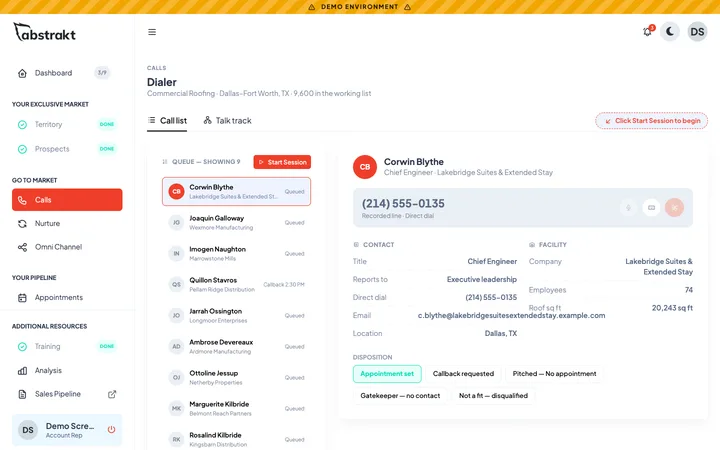Select Quillon Stavros callback row
Viewport: 720px width, 450px height.
(x=236, y=285)
